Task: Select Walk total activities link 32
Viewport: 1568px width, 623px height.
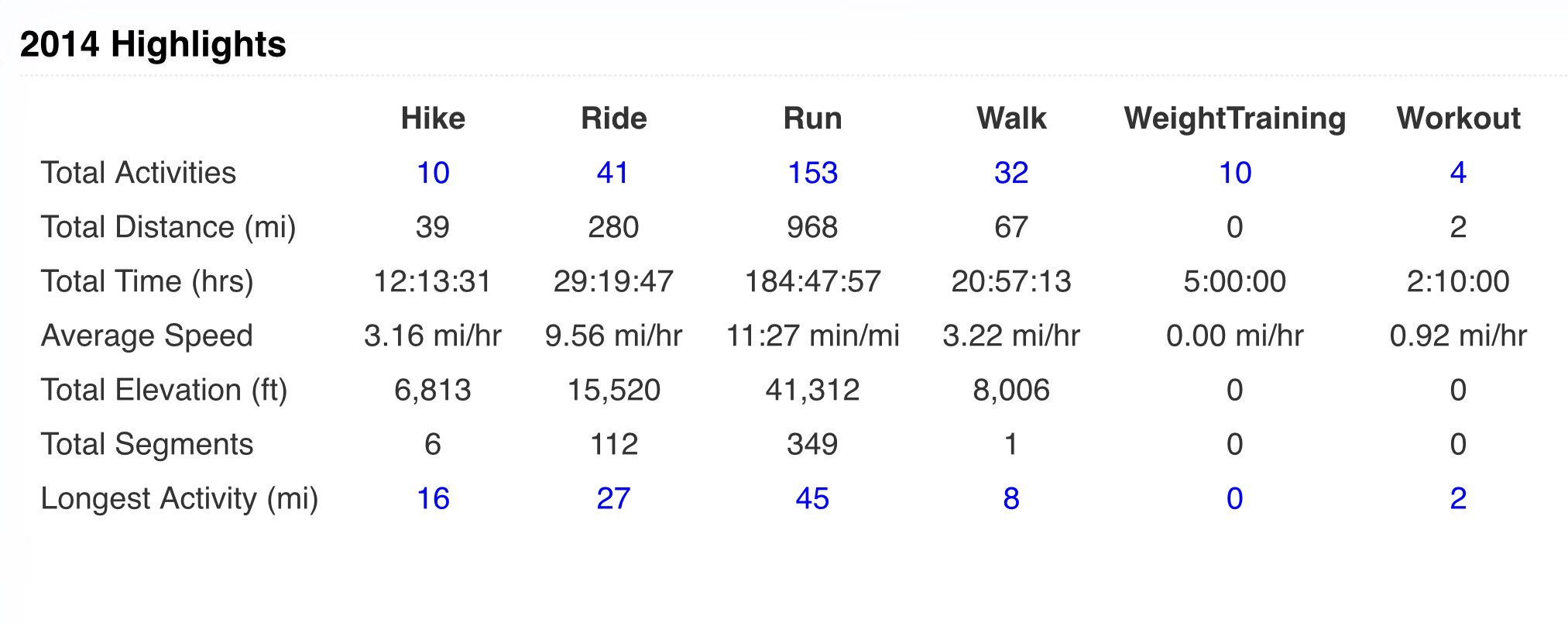Action: tap(1011, 173)
